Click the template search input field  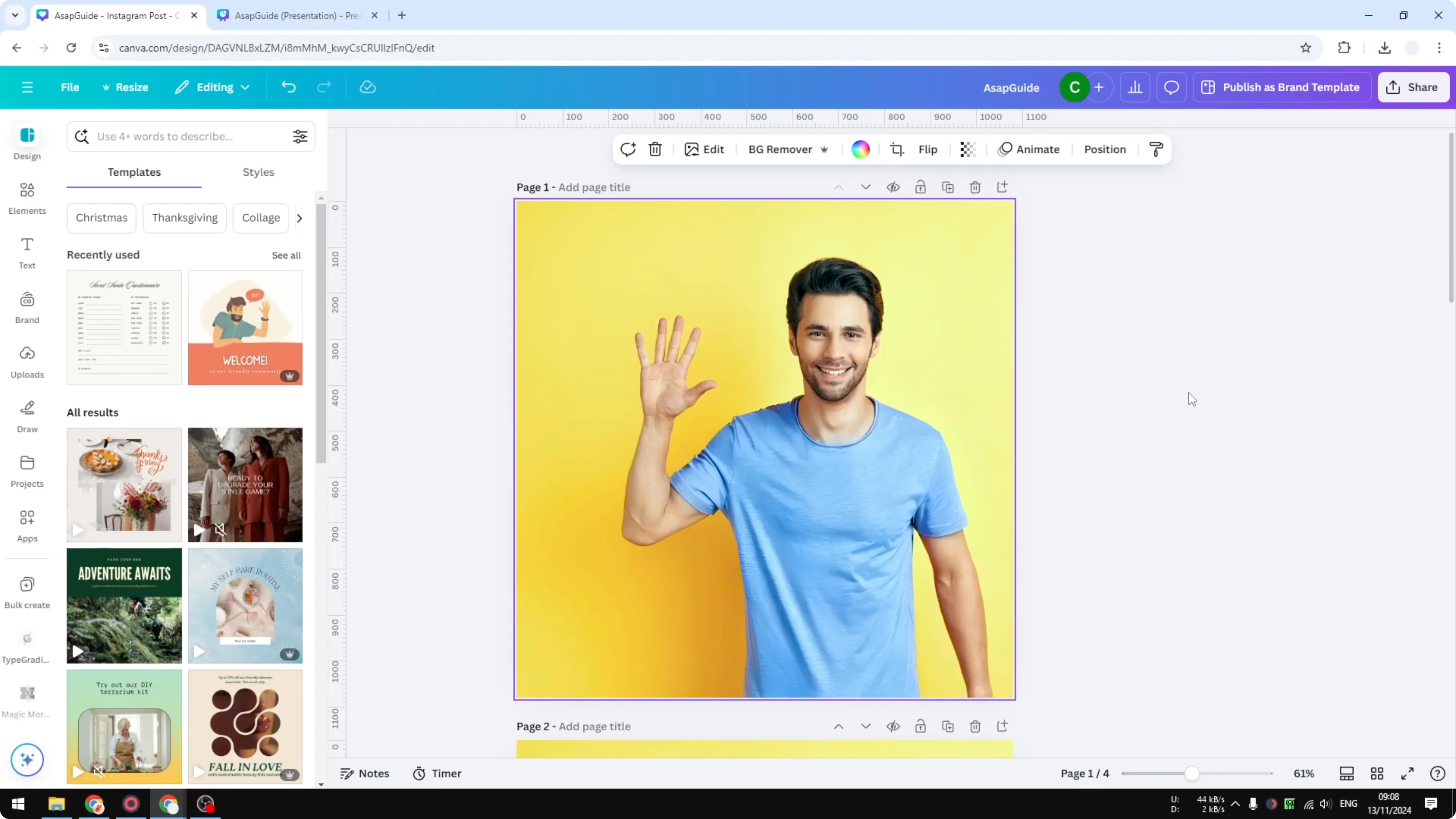[181, 136]
